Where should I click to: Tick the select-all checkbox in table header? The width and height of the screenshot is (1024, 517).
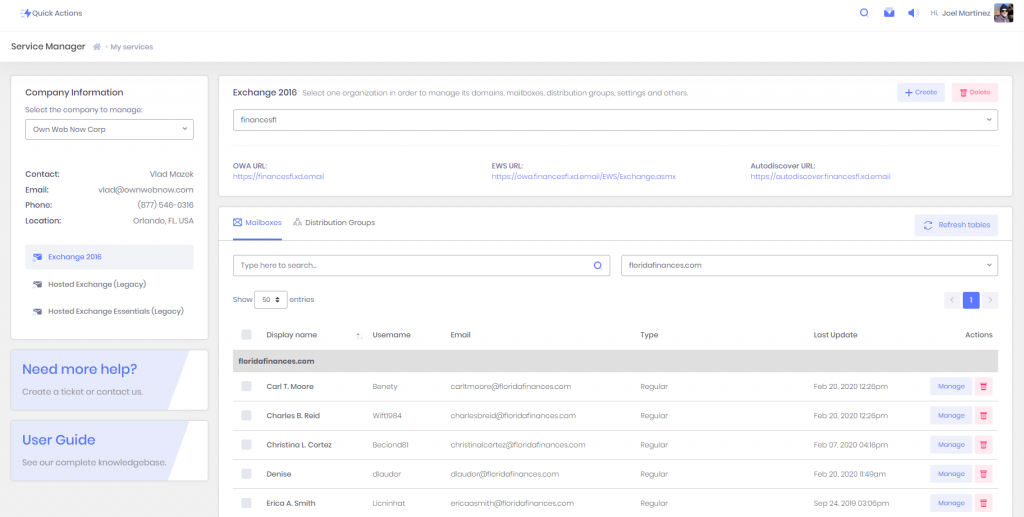pos(246,335)
